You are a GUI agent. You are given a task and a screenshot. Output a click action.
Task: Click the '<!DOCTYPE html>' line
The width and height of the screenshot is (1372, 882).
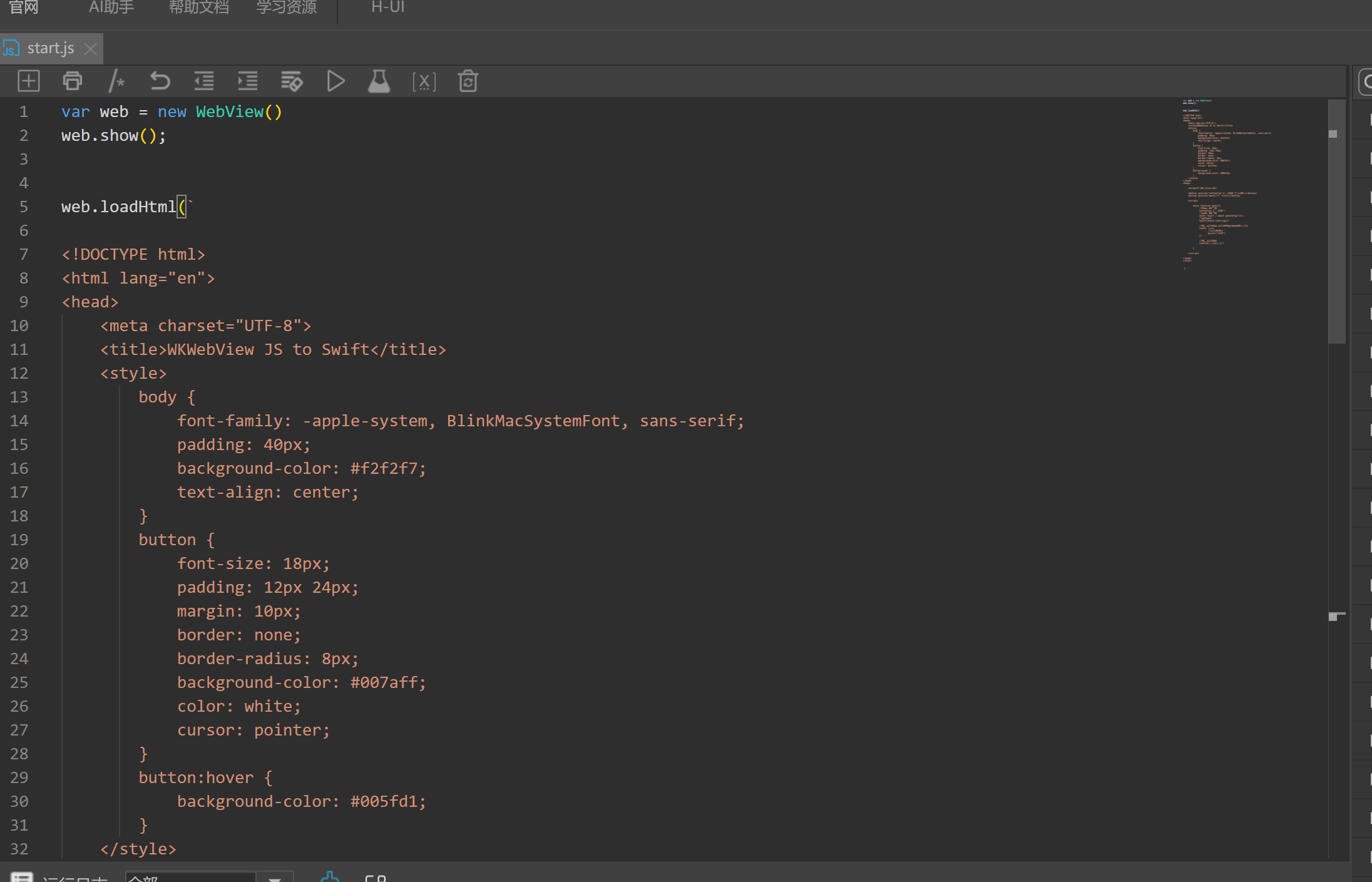(x=133, y=255)
